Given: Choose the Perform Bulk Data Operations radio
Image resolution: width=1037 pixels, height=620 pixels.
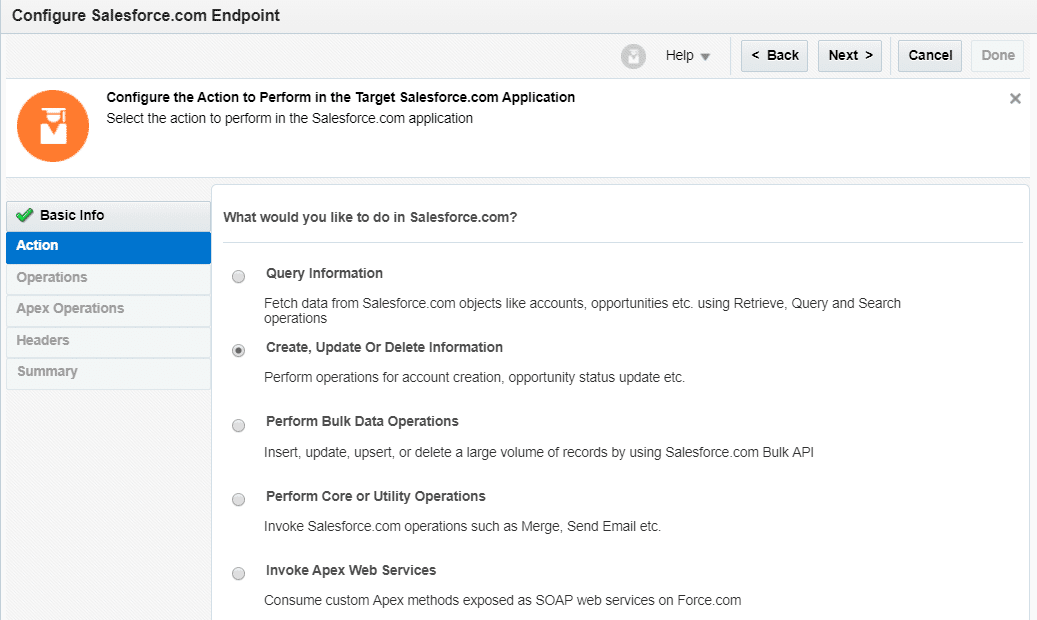Looking at the screenshot, I should pyautogui.click(x=238, y=425).
